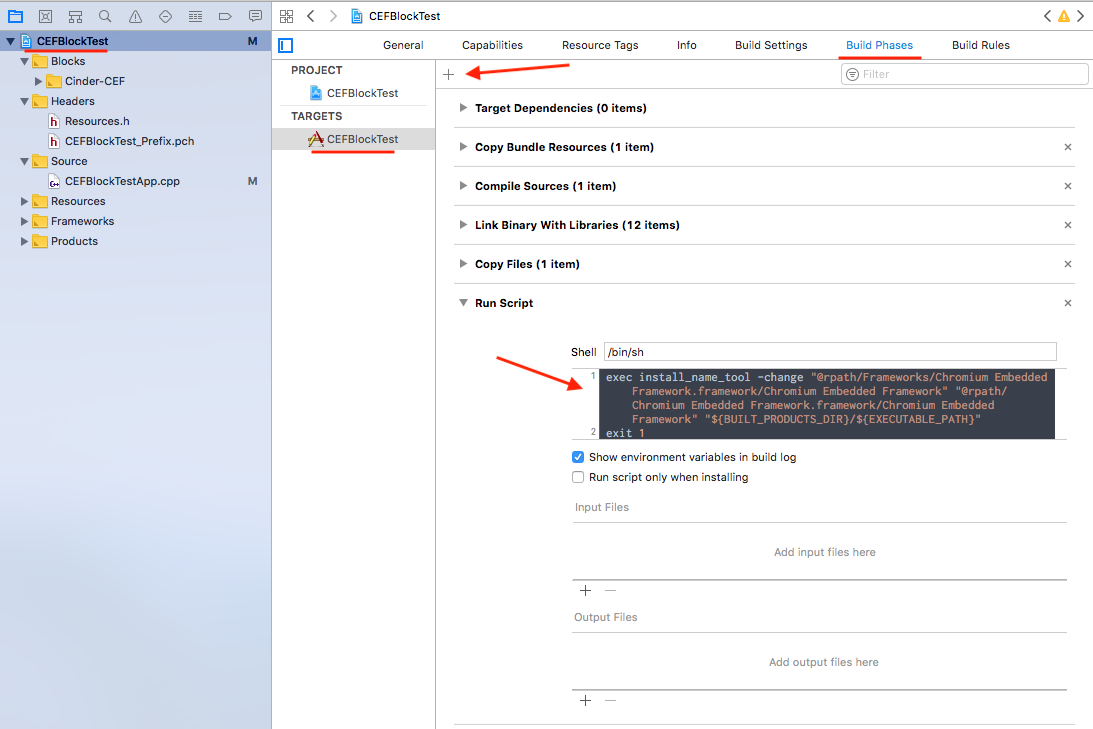The width and height of the screenshot is (1093, 729).
Task: Switch to the Info tab
Action: (x=687, y=45)
